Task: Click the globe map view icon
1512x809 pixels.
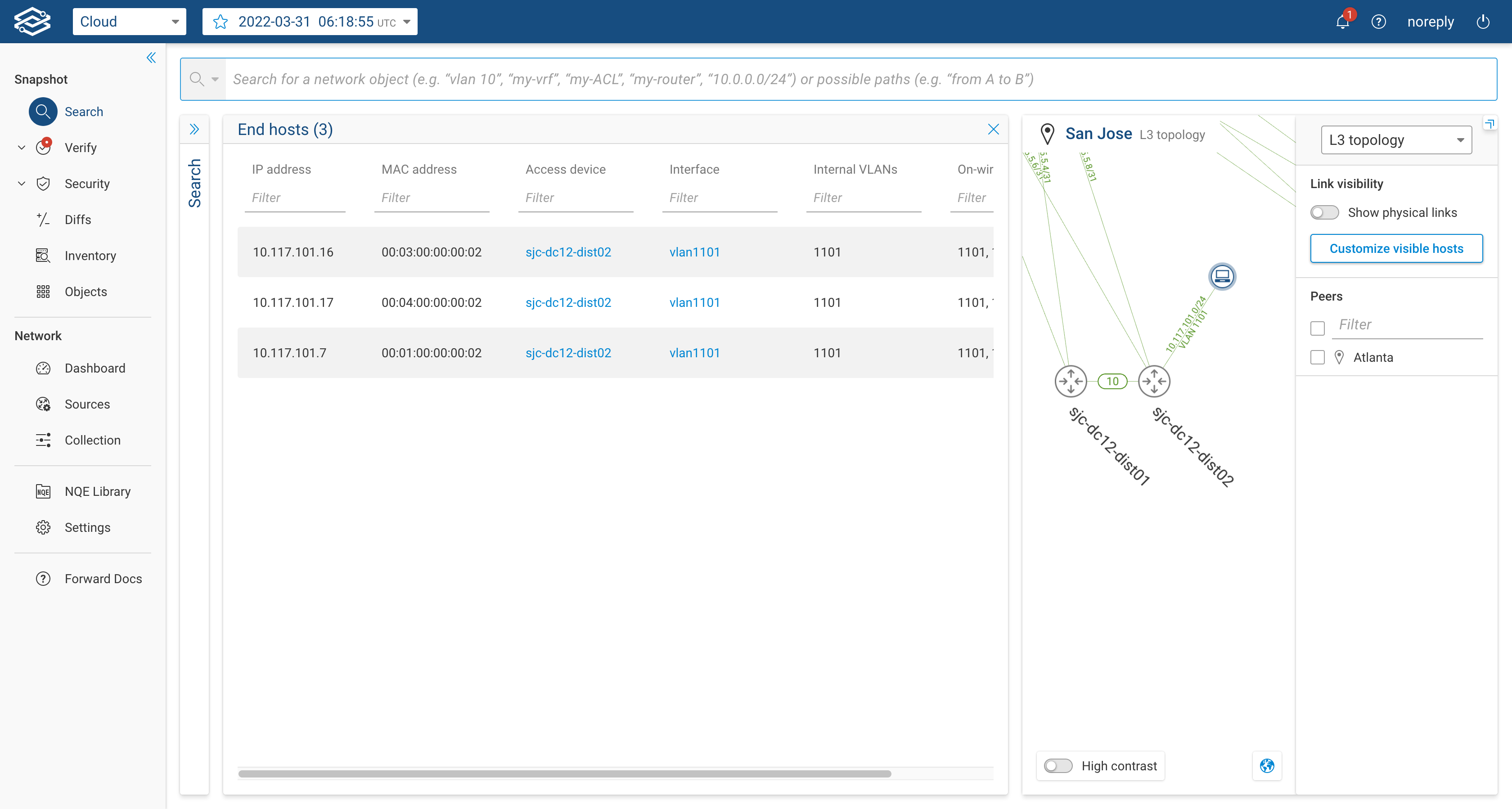Action: pyautogui.click(x=1267, y=765)
